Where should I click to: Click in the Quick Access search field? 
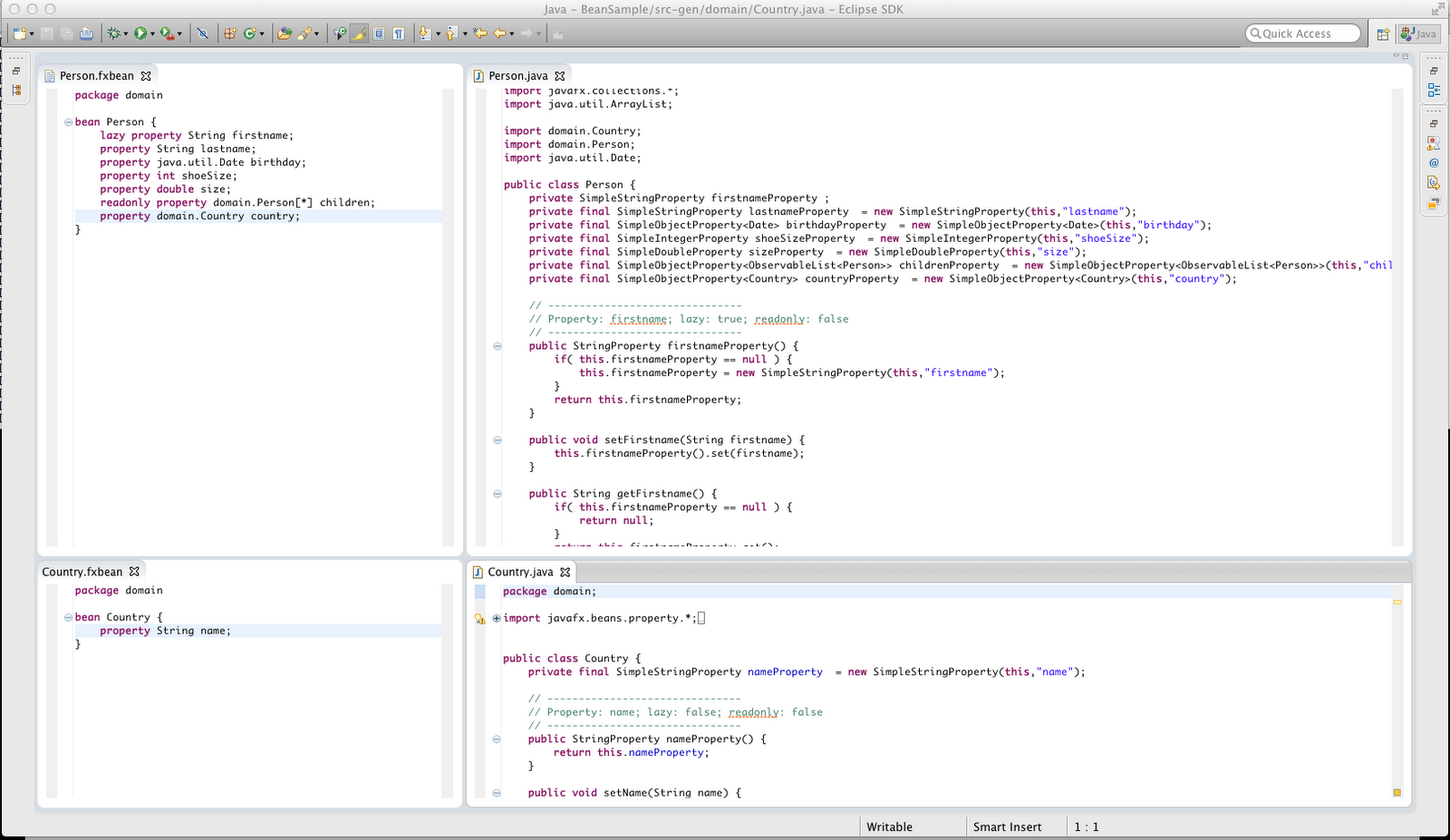click(x=1303, y=34)
